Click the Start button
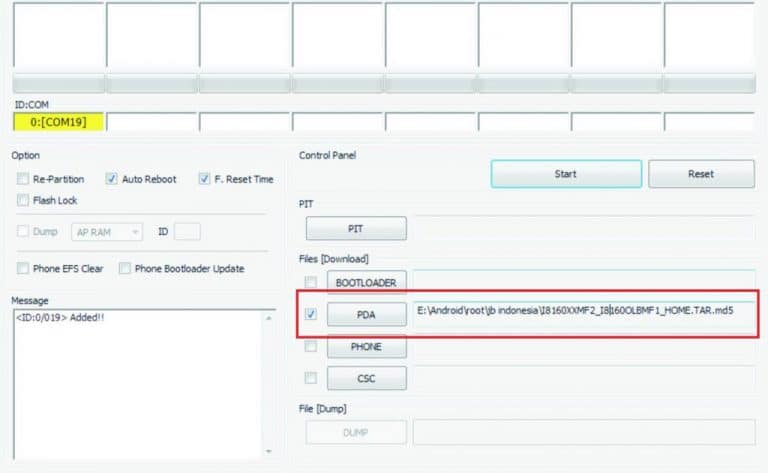Viewport: 768px width, 473px height. (566, 174)
